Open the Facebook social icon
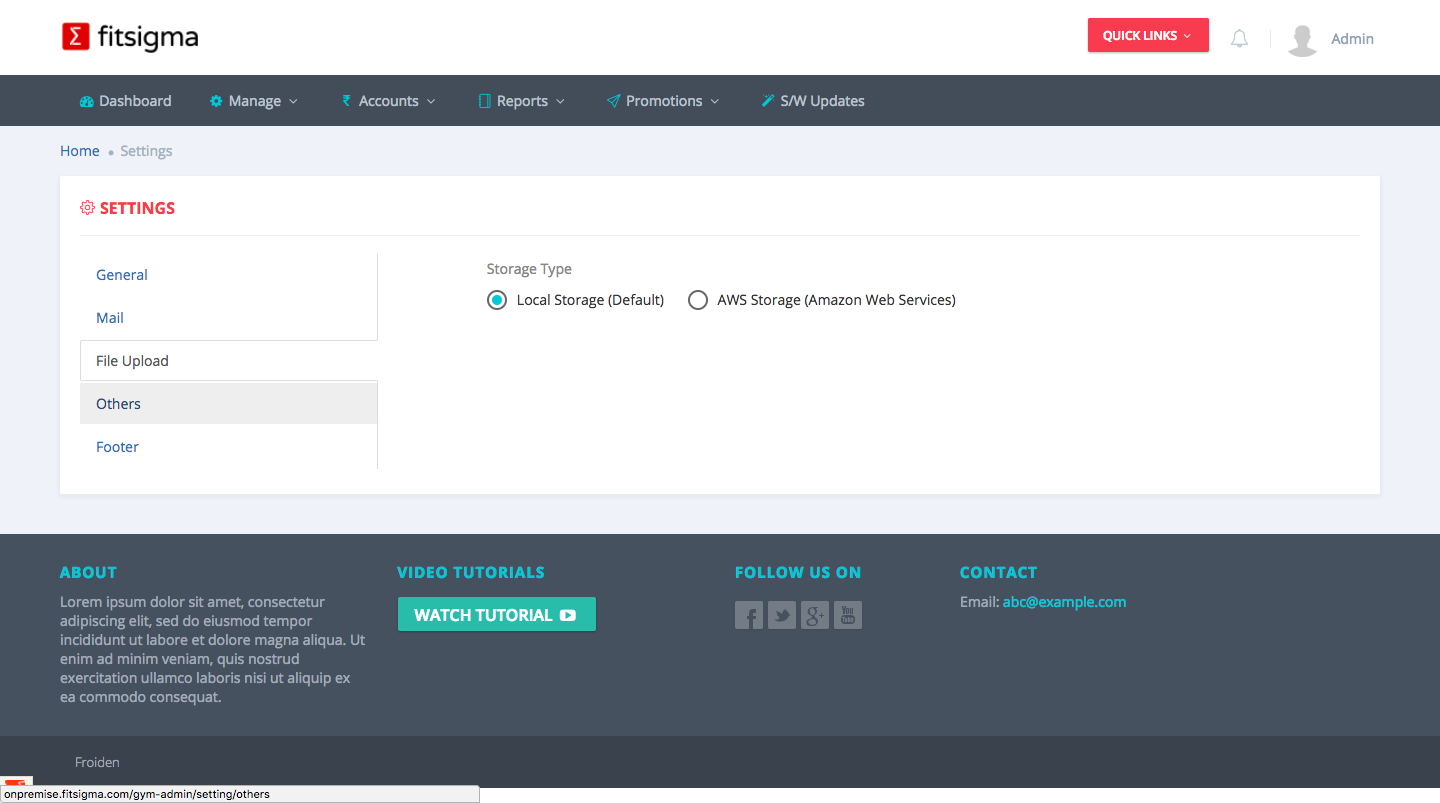 point(749,615)
